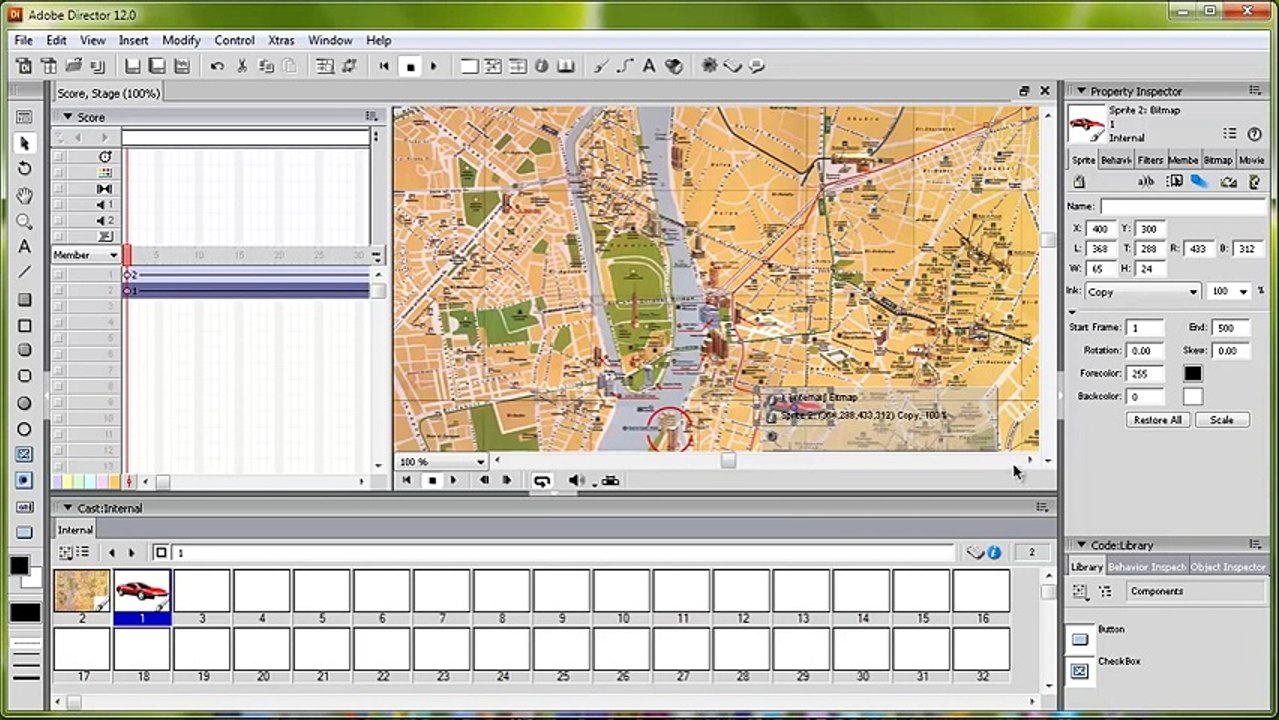Toggle the trails icon in Property Inspector
This screenshot has height=720, width=1279.
[1198, 182]
